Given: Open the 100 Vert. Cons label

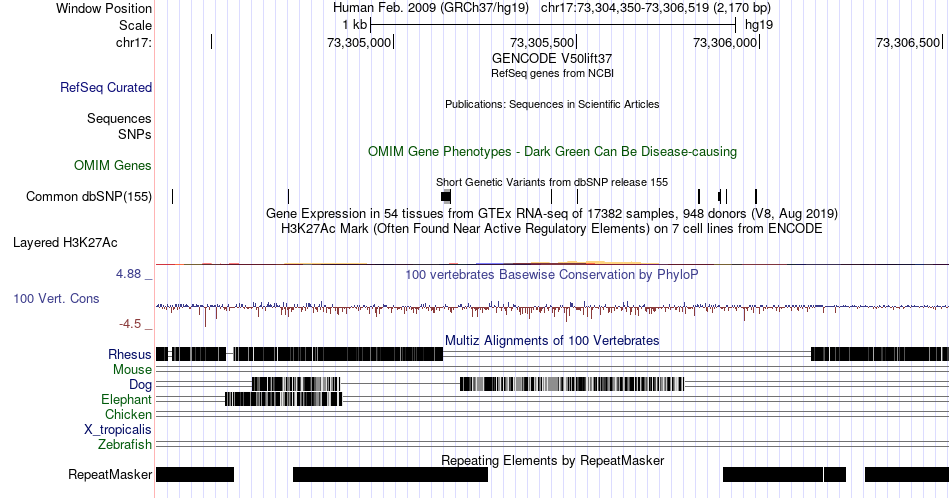Looking at the screenshot, I should click(56, 298).
